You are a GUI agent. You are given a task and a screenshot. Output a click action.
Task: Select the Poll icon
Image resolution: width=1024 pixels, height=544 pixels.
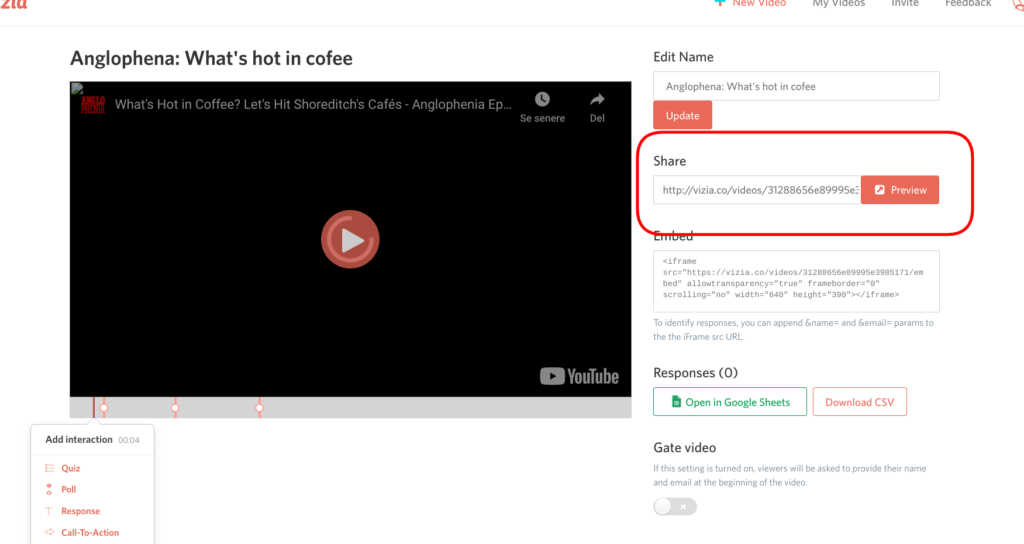pyautogui.click(x=49, y=489)
